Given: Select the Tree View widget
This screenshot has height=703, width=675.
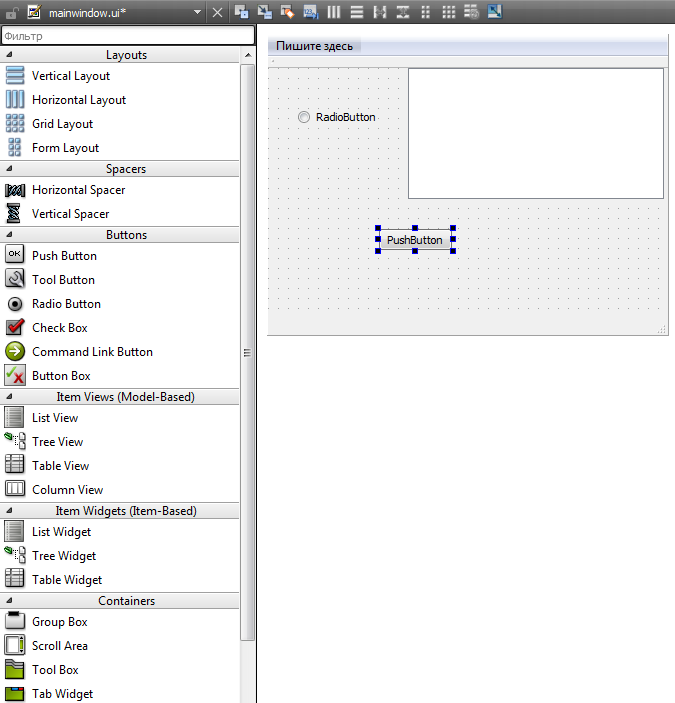Looking at the screenshot, I should click(x=120, y=442).
